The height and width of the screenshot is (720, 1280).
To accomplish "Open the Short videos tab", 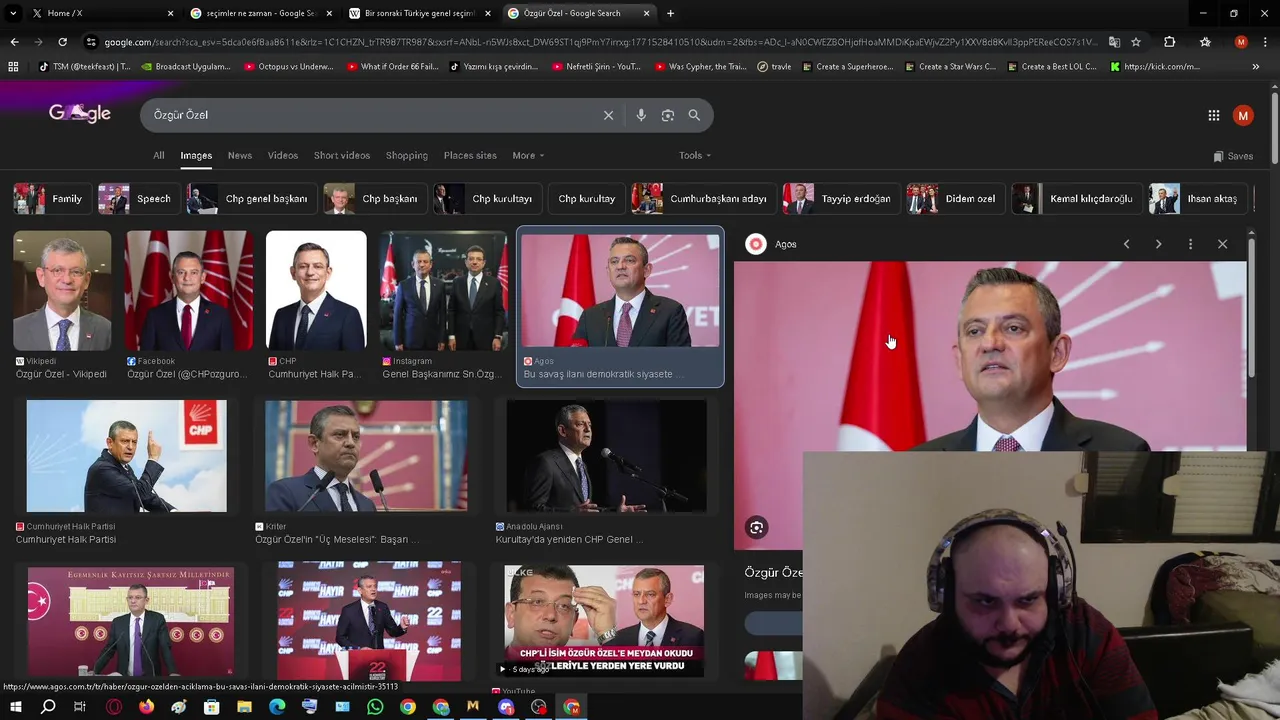I will point(342,155).
